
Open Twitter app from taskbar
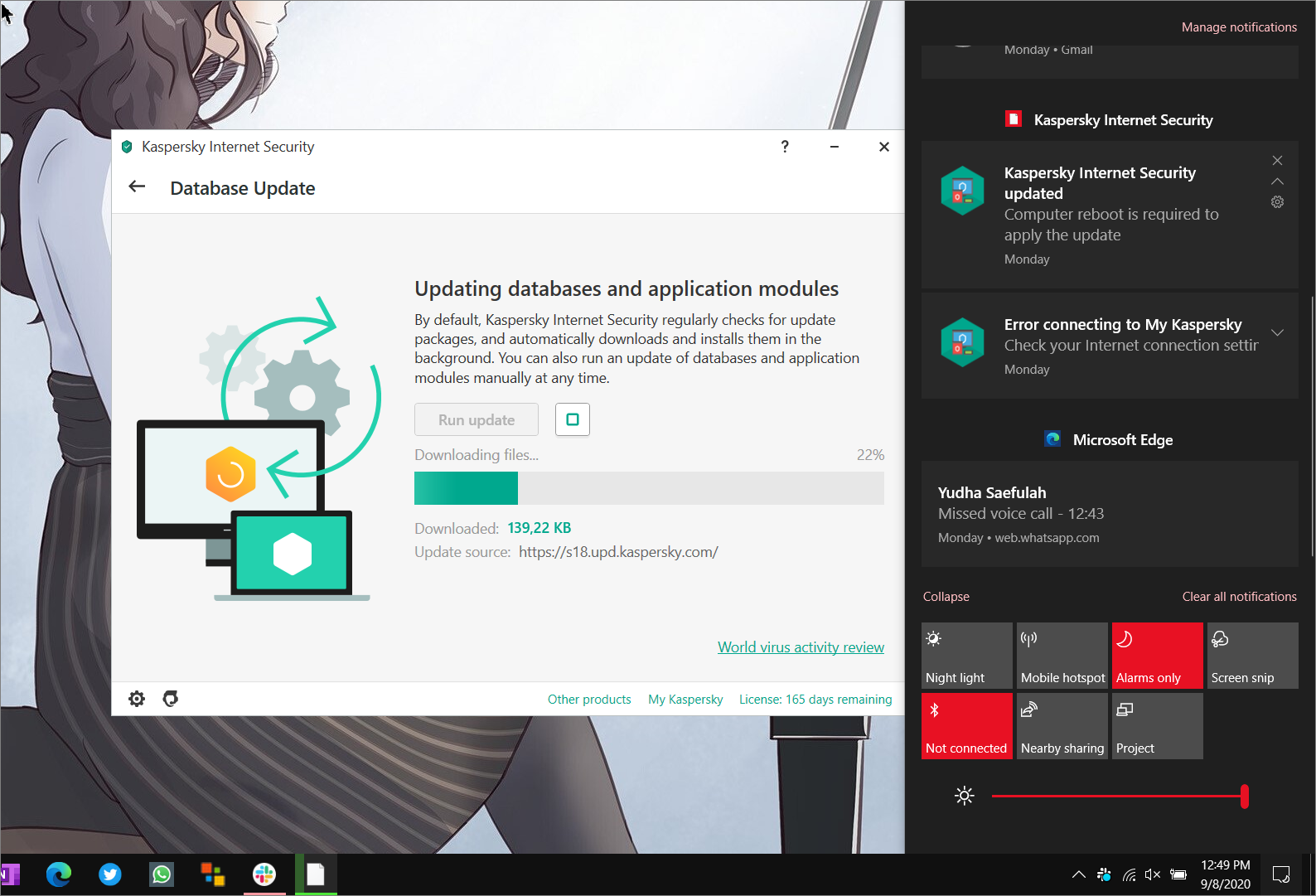110,874
